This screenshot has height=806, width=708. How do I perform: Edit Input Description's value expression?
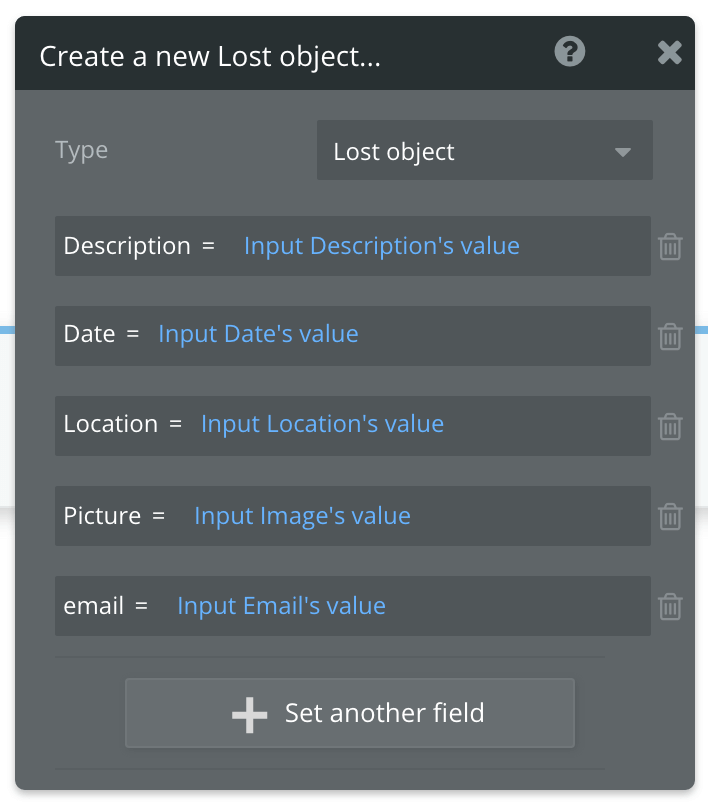pyautogui.click(x=381, y=246)
